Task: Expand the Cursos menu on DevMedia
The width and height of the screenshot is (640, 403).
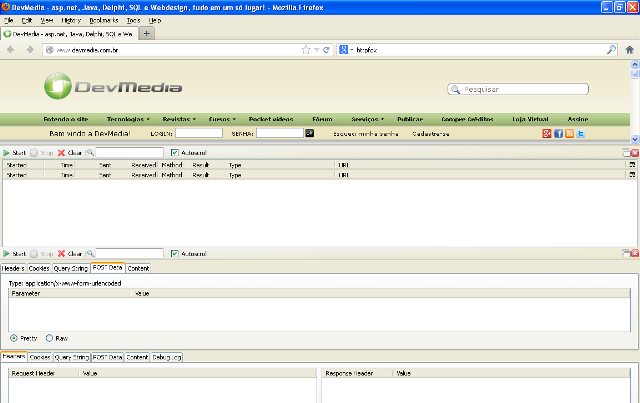Action: coord(222,119)
